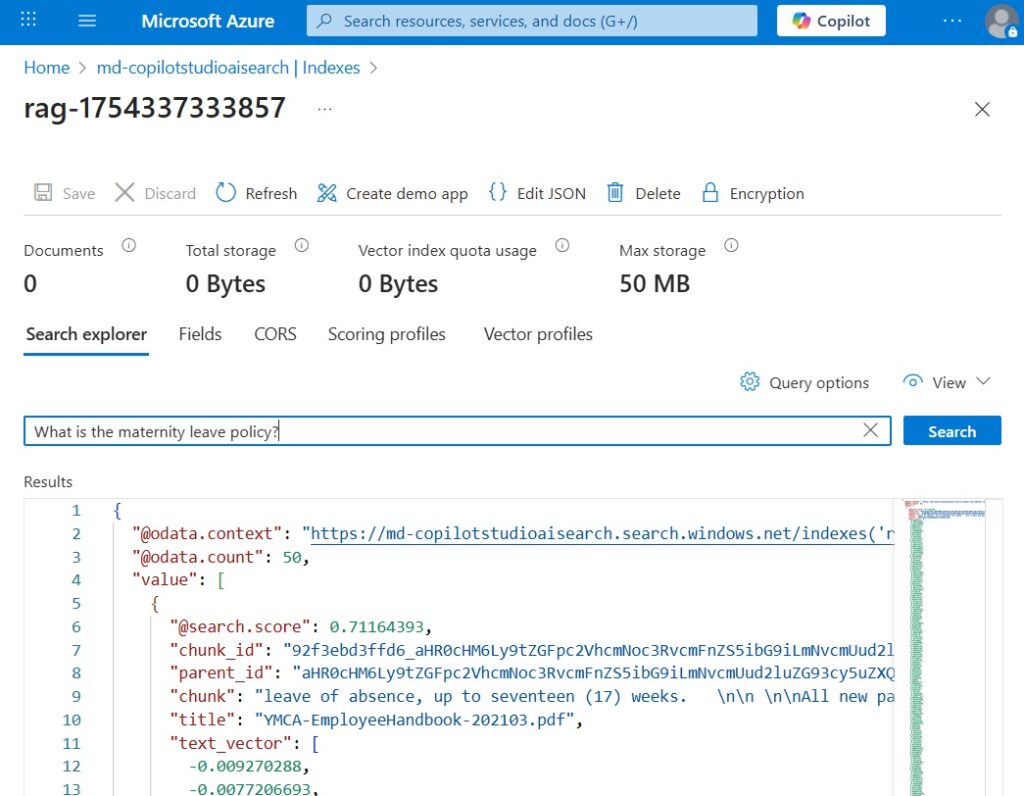
Task: Show info tooltip for Max storage
Action: tap(731, 246)
